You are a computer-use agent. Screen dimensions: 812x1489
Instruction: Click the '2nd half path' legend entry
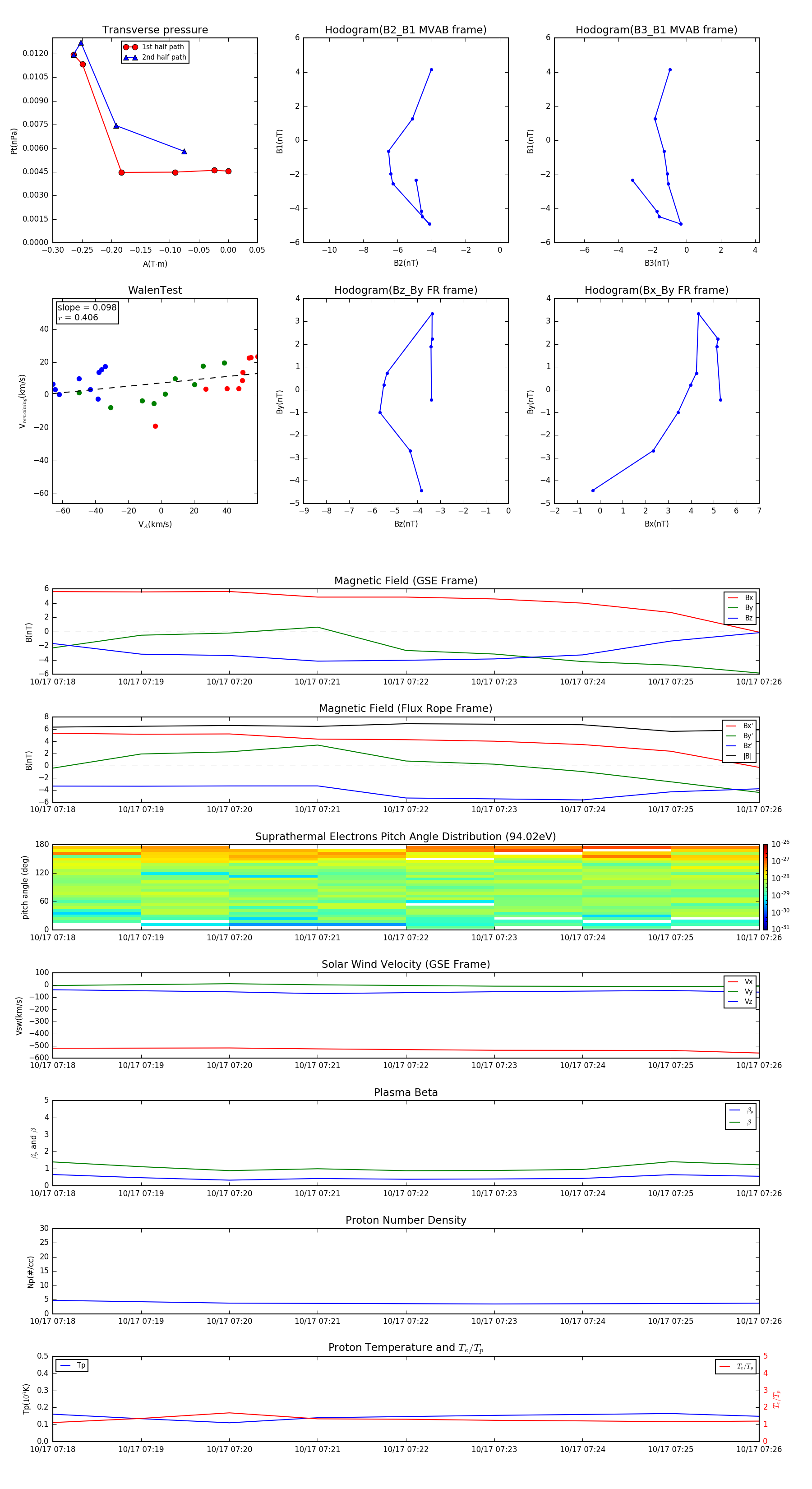click(x=155, y=57)
